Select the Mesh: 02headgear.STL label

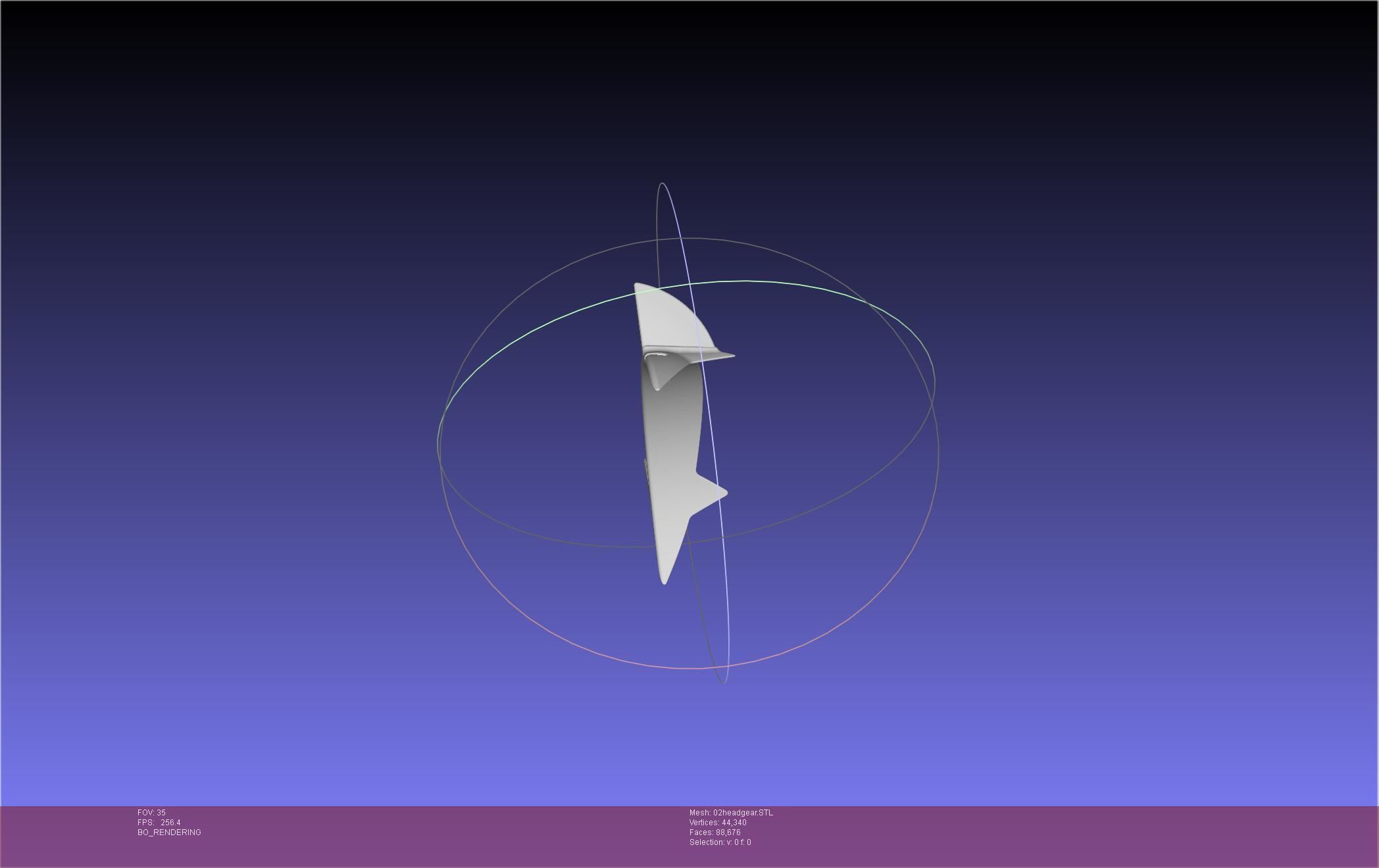coord(731,813)
